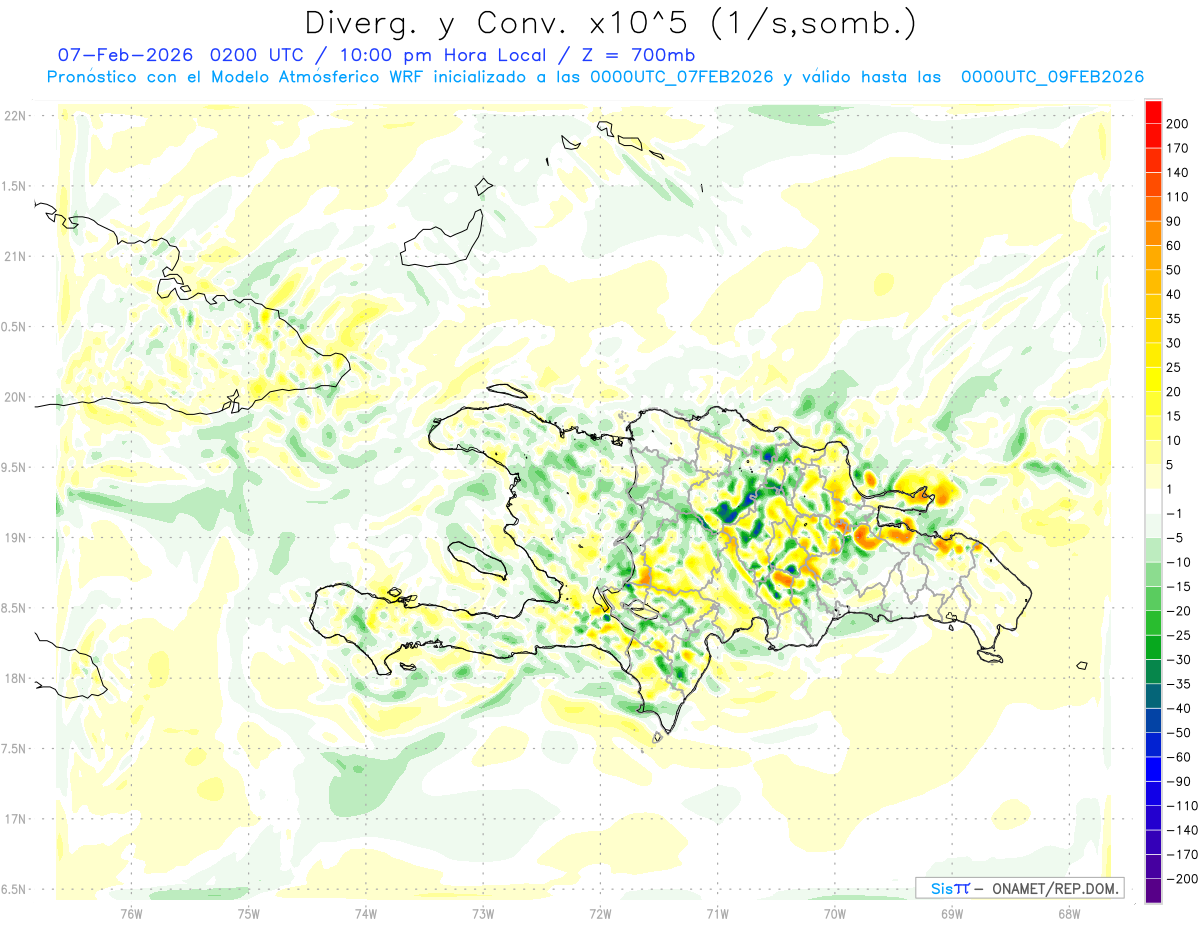
Task: Click the positive '200' color bar label
Action: [1178, 124]
